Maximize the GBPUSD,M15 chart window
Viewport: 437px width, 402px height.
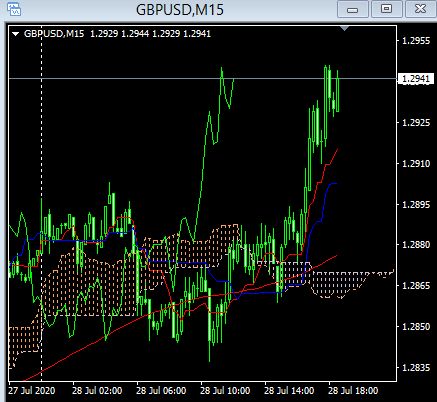pyautogui.click(x=386, y=9)
